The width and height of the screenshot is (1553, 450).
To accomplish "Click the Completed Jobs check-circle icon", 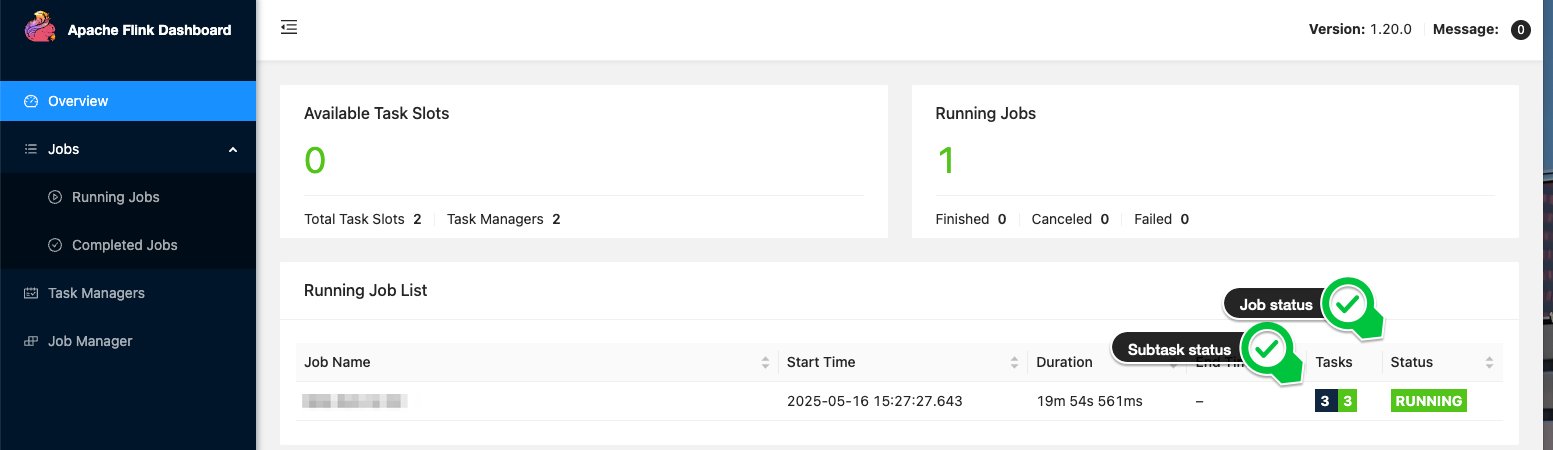I will (x=55, y=245).
